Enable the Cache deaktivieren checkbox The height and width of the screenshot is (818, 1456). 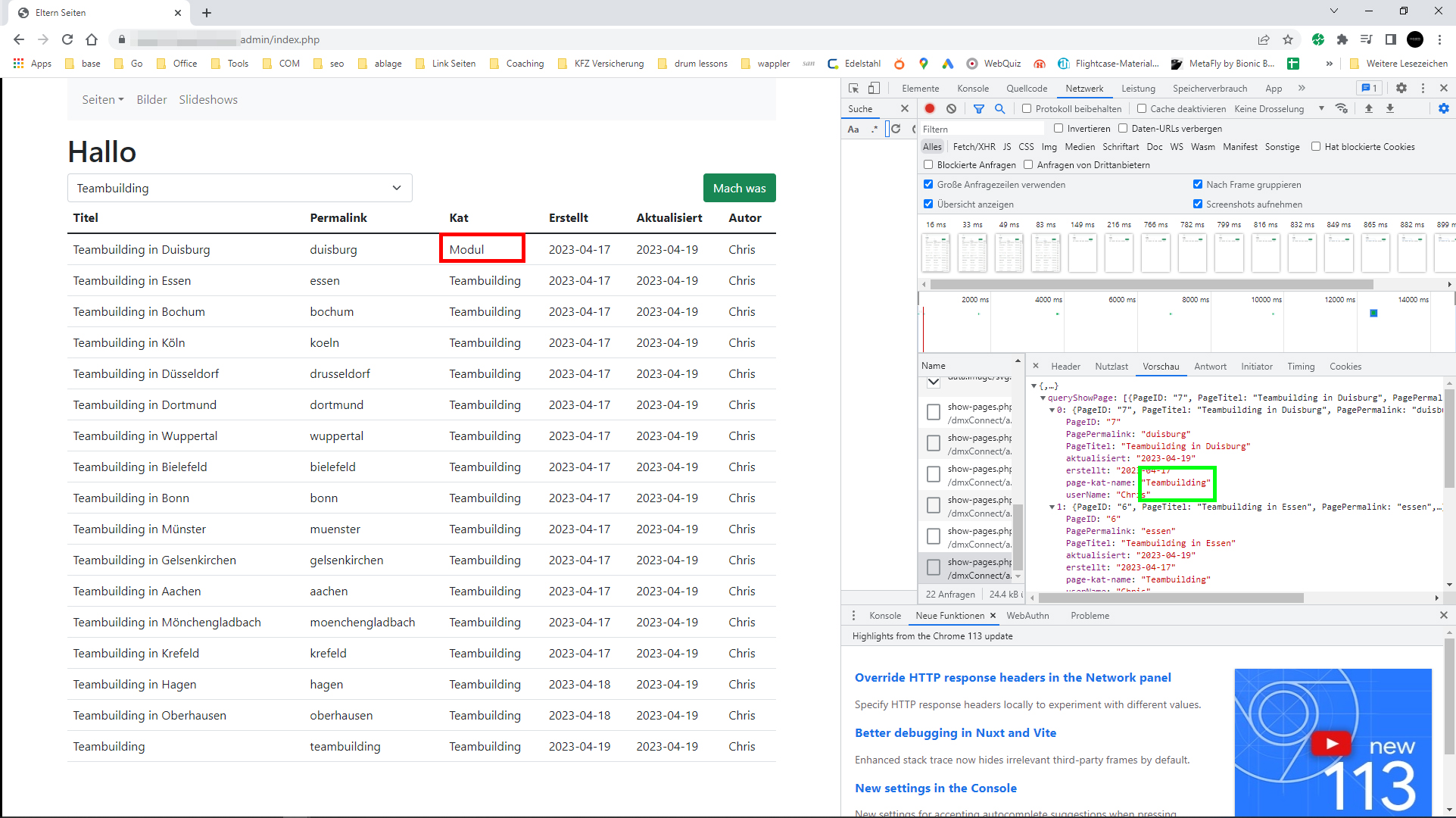click(1142, 108)
